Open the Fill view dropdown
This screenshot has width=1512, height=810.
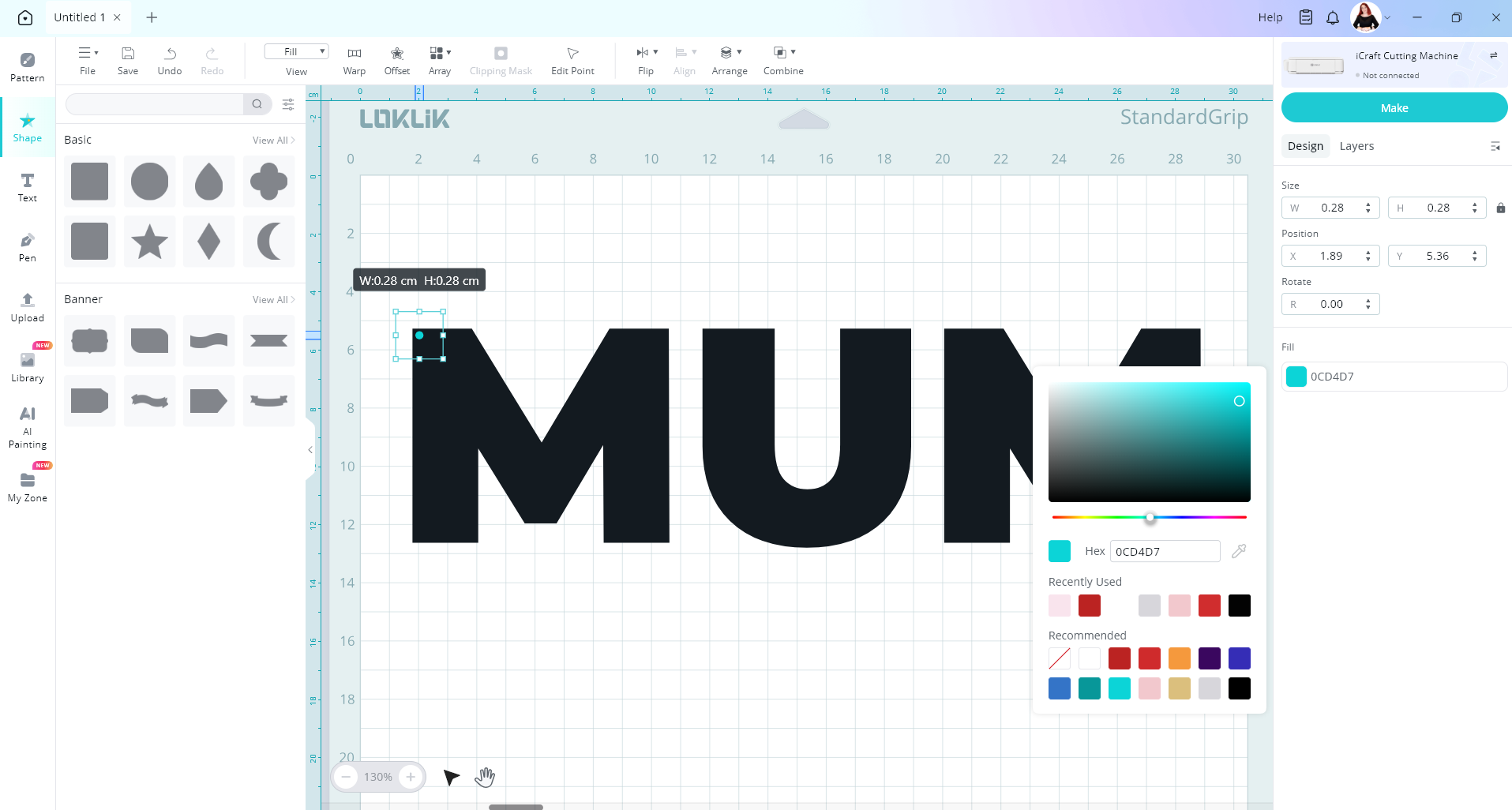click(x=296, y=52)
